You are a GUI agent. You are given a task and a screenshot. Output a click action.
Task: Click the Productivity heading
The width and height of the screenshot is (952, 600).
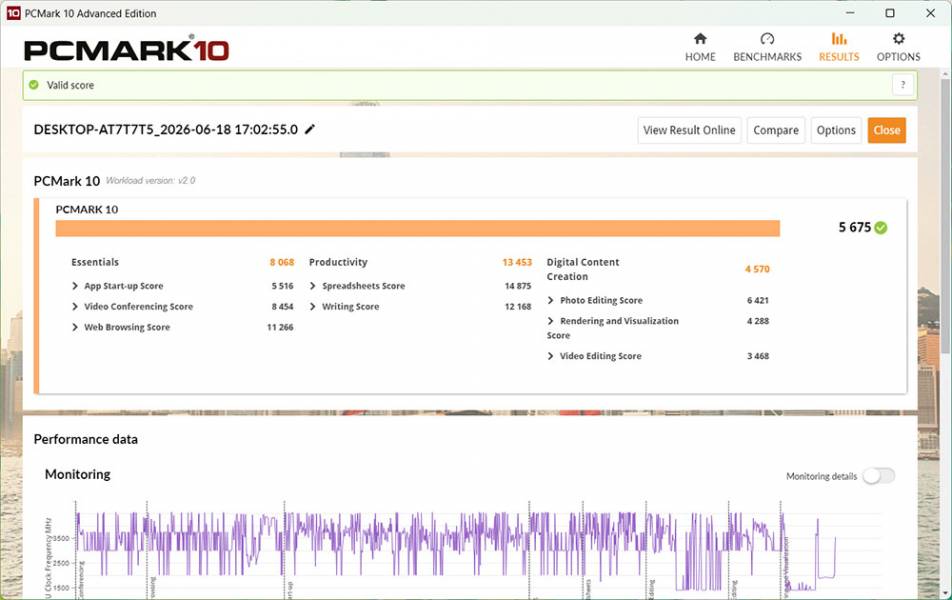338,262
